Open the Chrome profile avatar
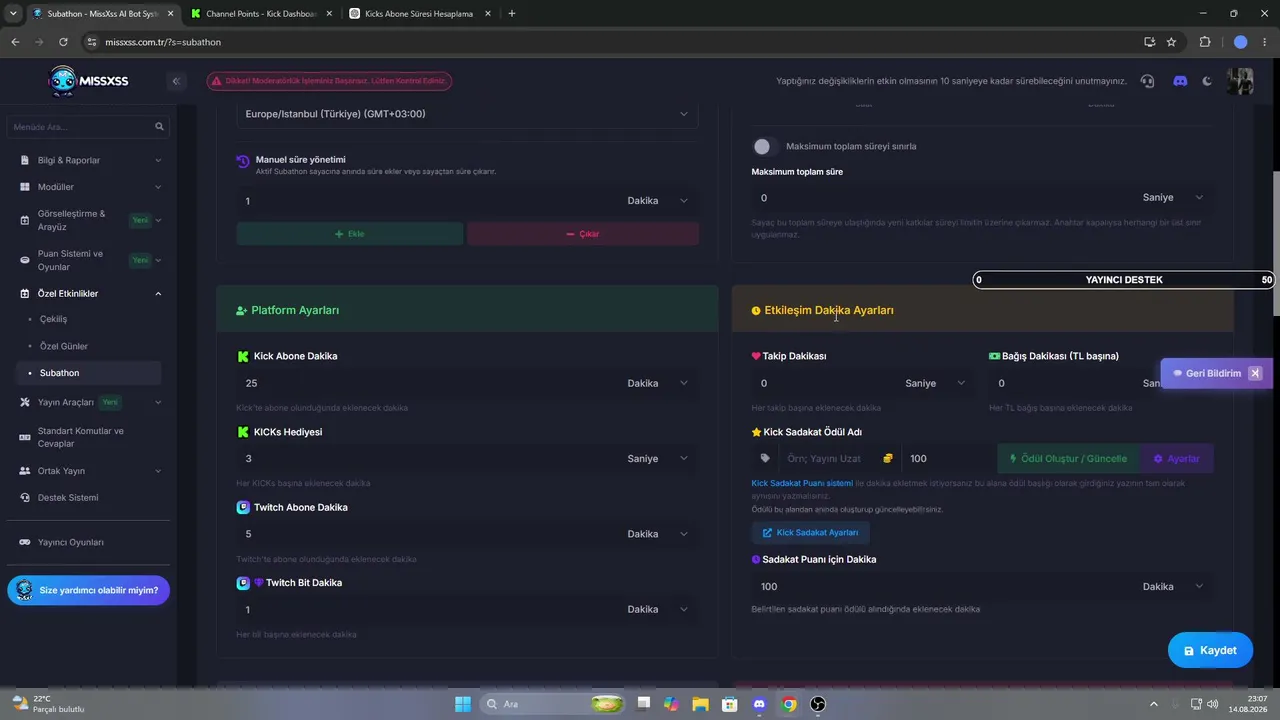The width and height of the screenshot is (1280, 720). coord(1240,42)
